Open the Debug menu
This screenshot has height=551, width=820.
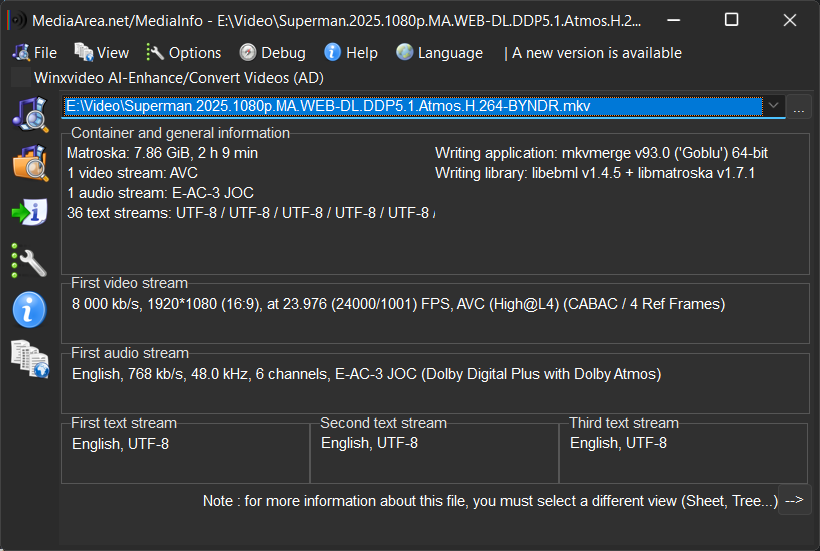click(272, 53)
